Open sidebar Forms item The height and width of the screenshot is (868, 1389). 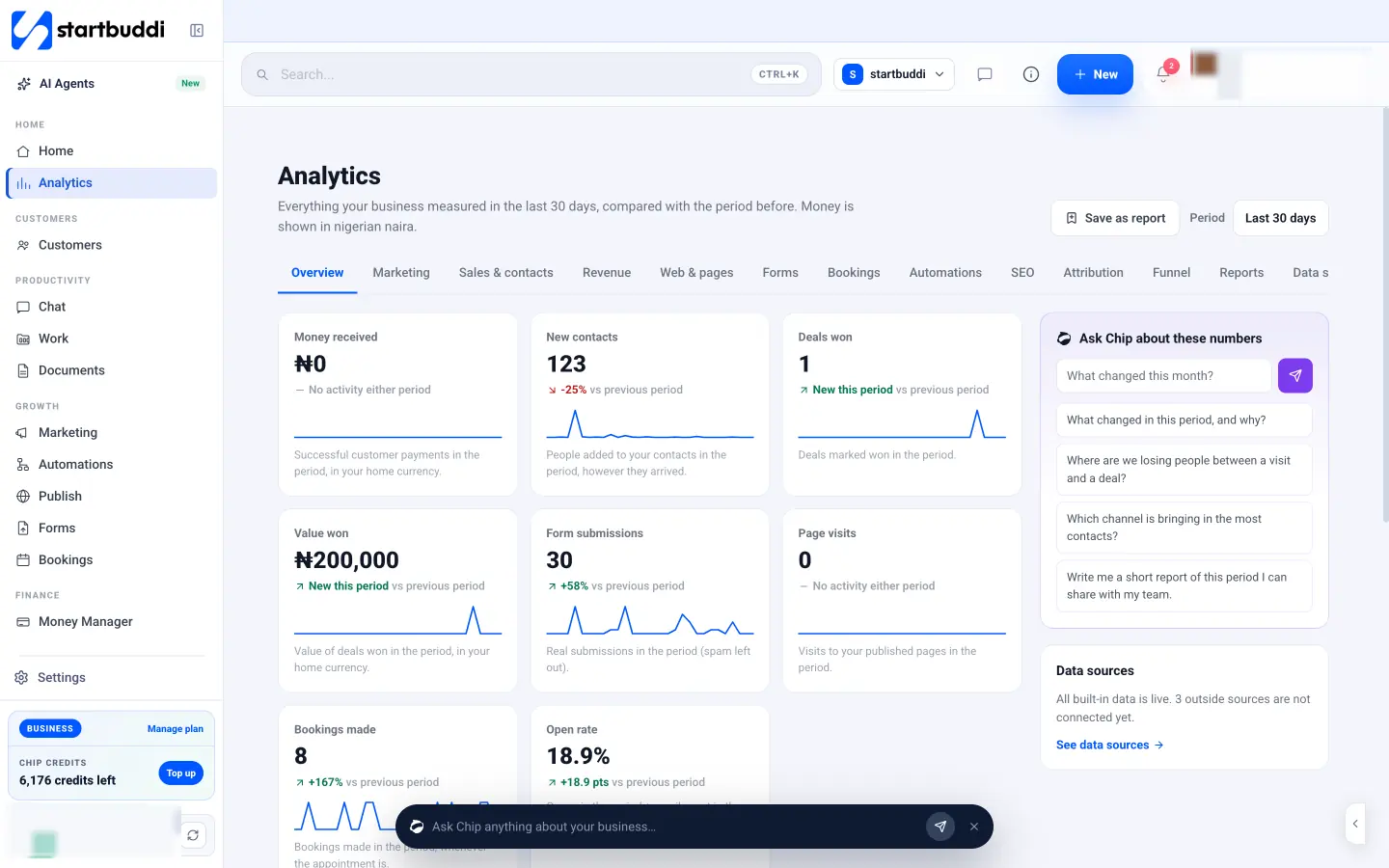[x=111, y=528]
